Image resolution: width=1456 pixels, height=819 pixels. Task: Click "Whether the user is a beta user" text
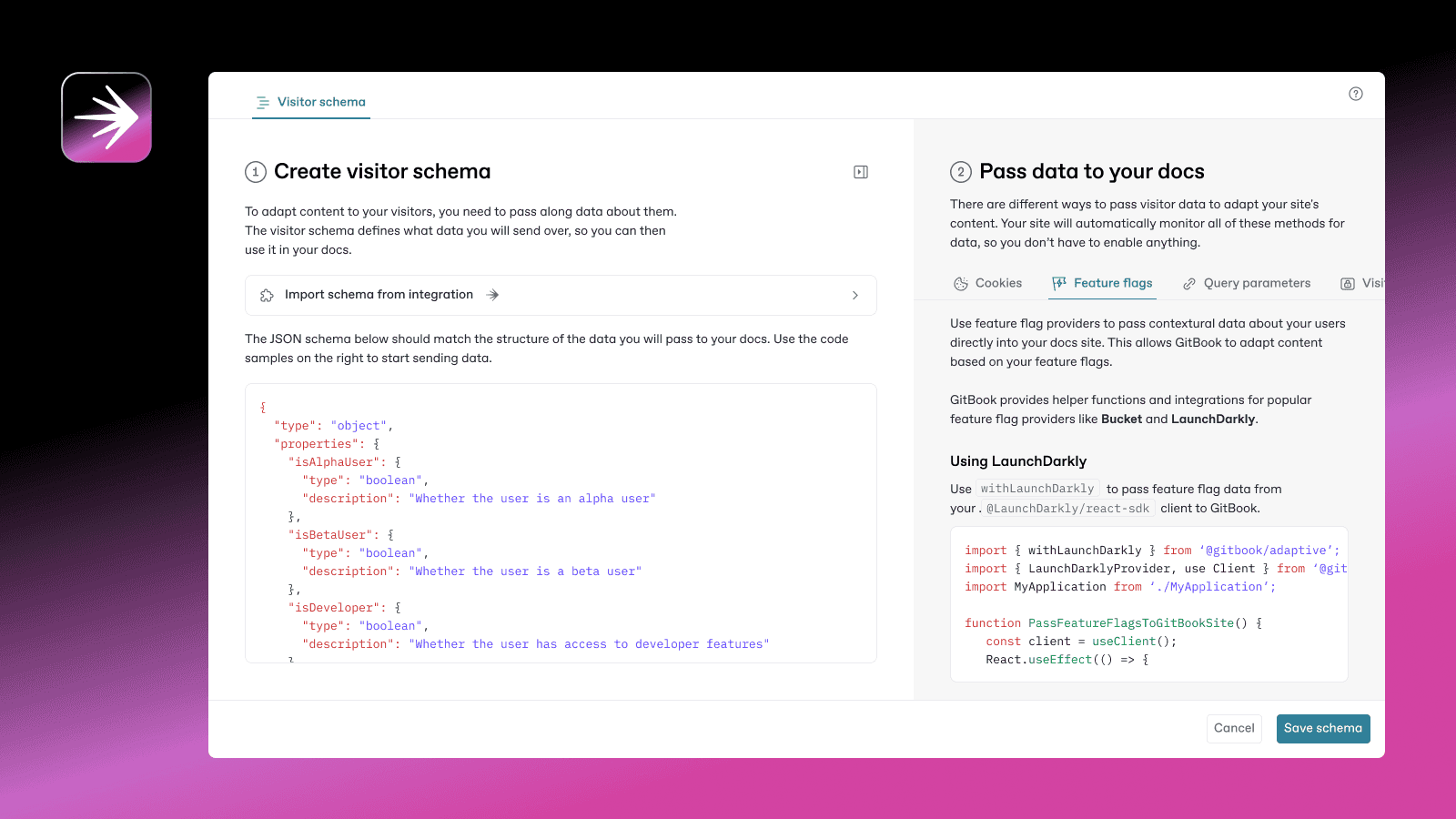pyautogui.click(x=525, y=571)
